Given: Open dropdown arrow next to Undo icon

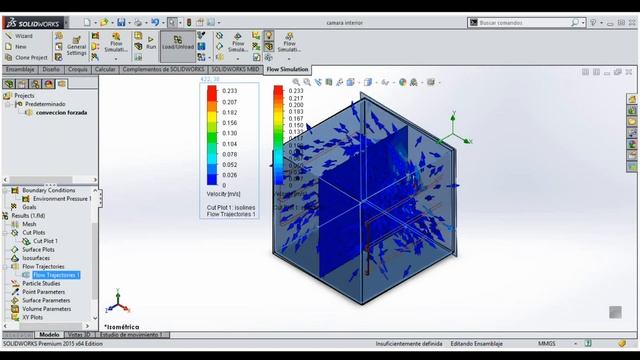Looking at the screenshot, I should tap(163, 23).
